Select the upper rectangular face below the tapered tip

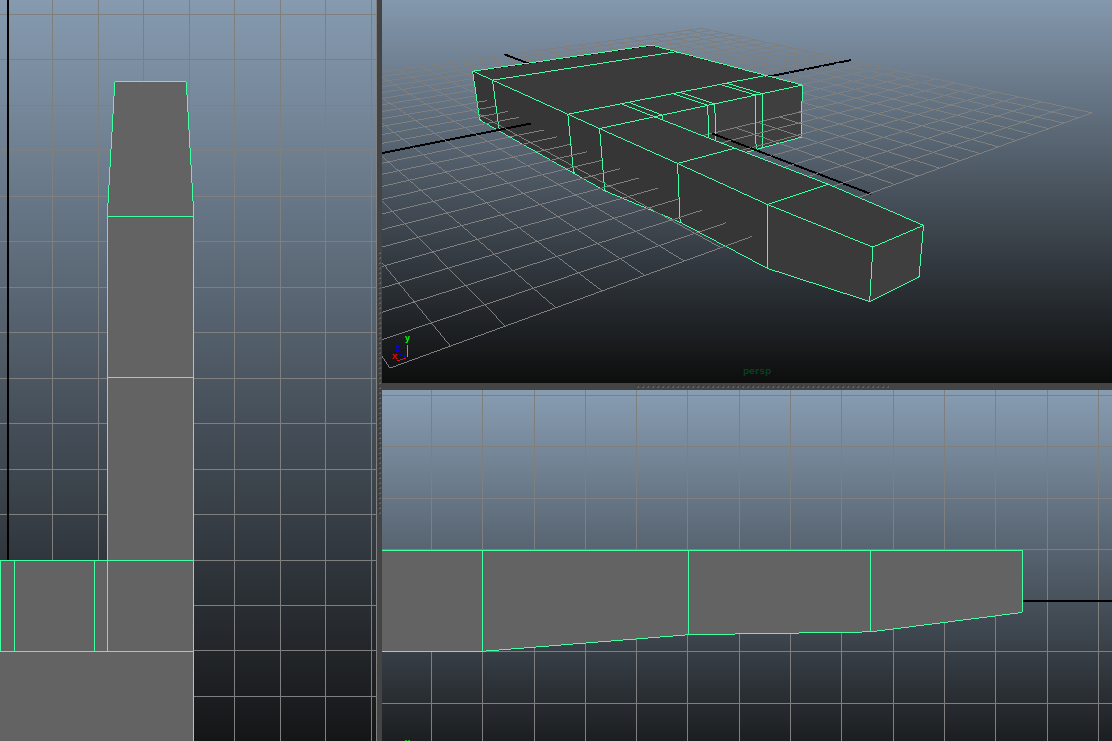(x=150, y=296)
